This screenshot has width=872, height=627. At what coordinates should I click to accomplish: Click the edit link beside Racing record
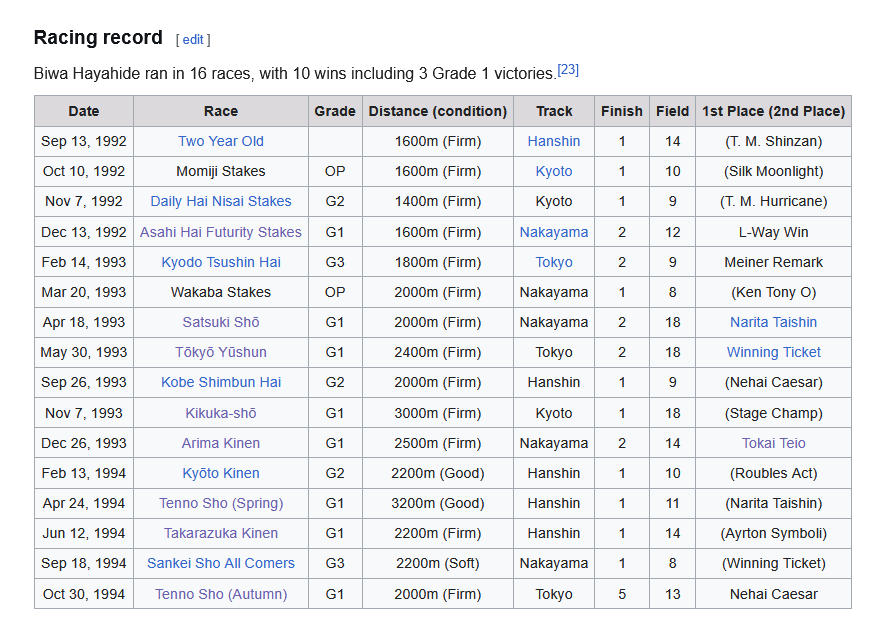point(192,40)
